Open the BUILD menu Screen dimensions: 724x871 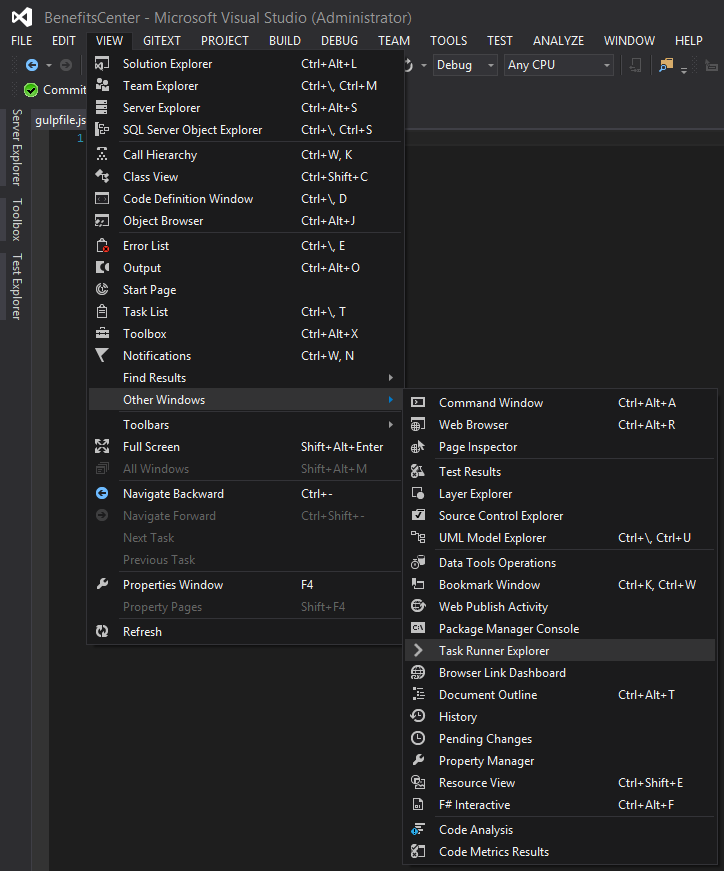pyautogui.click(x=285, y=41)
